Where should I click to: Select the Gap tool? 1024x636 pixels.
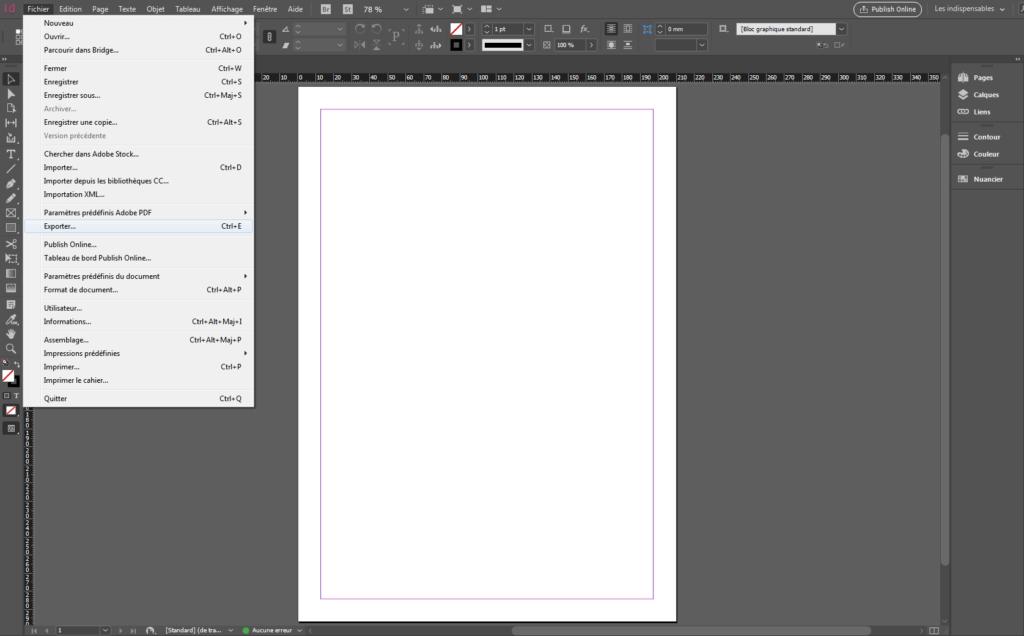(x=11, y=123)
